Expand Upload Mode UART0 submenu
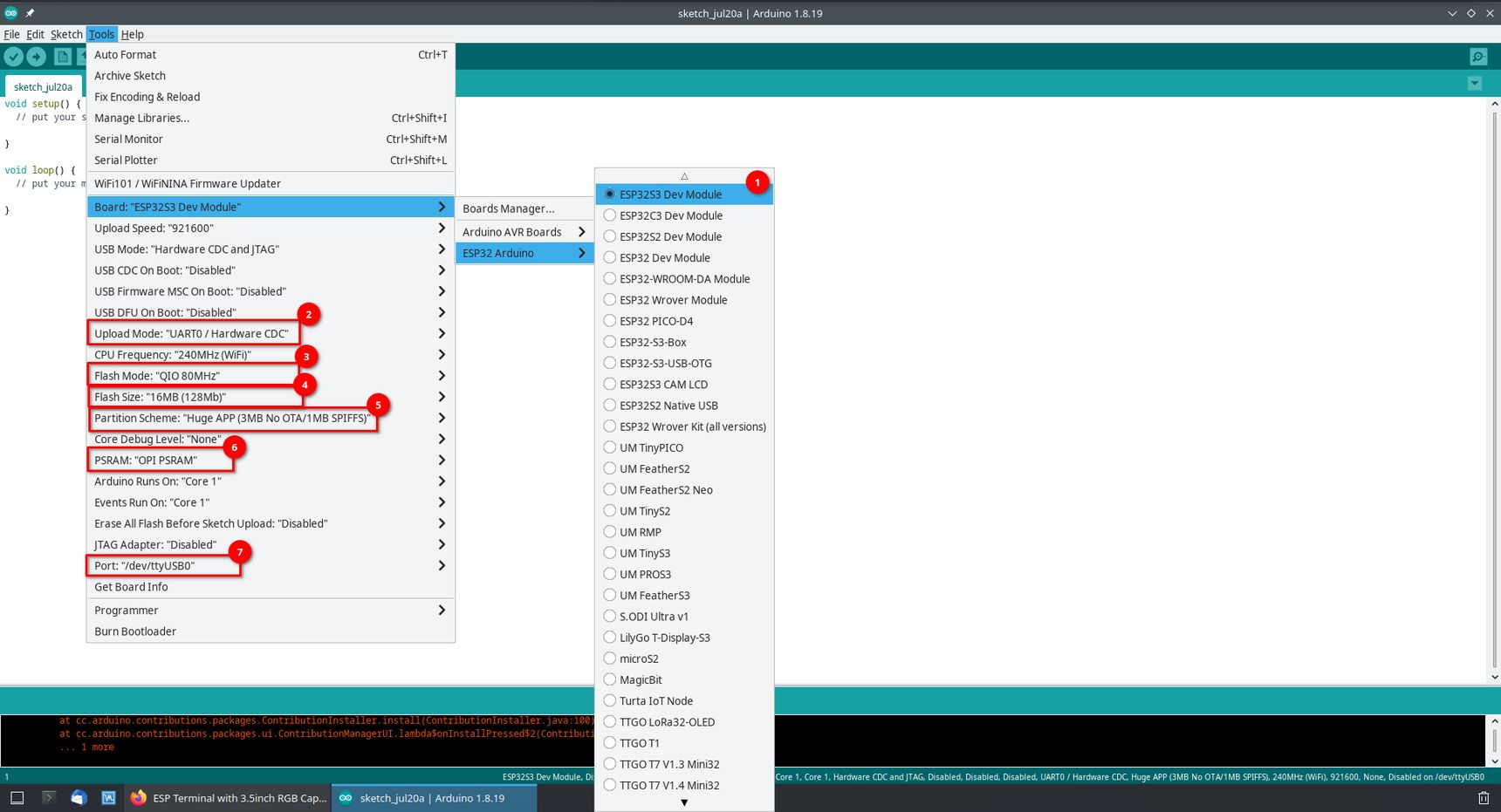This screenshot has width=1501, height=812. [x=271, y=333]
